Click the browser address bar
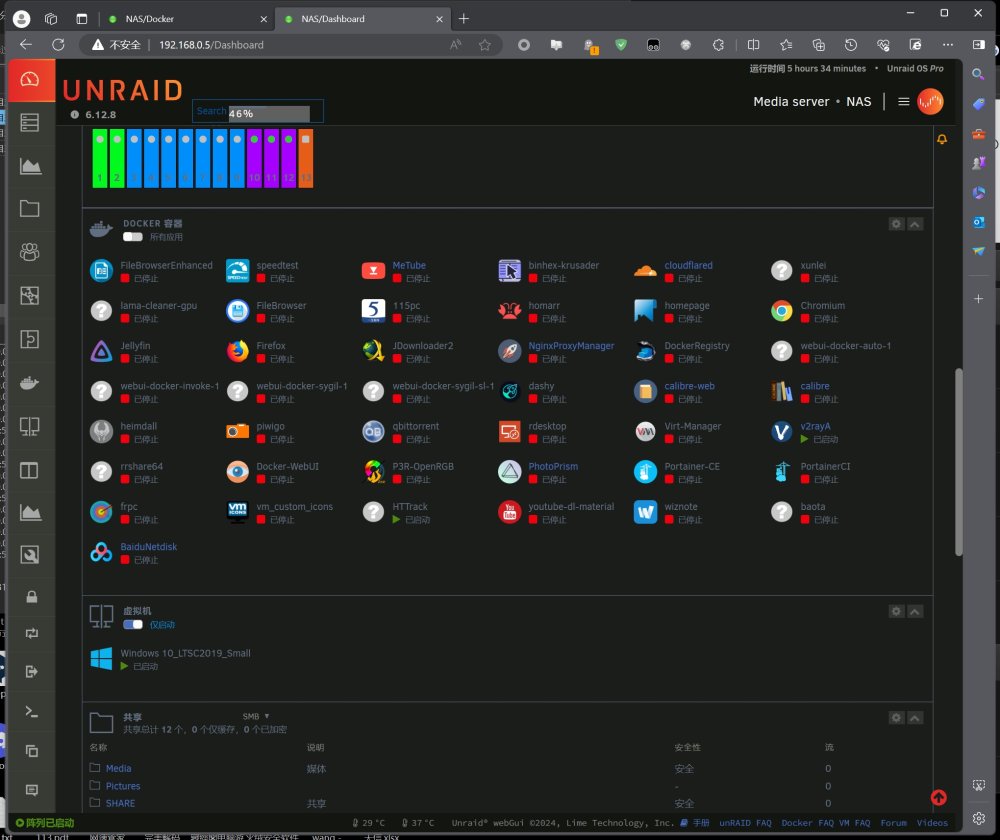Viewport: 1000px width, 840px height. tap(293, 45)
